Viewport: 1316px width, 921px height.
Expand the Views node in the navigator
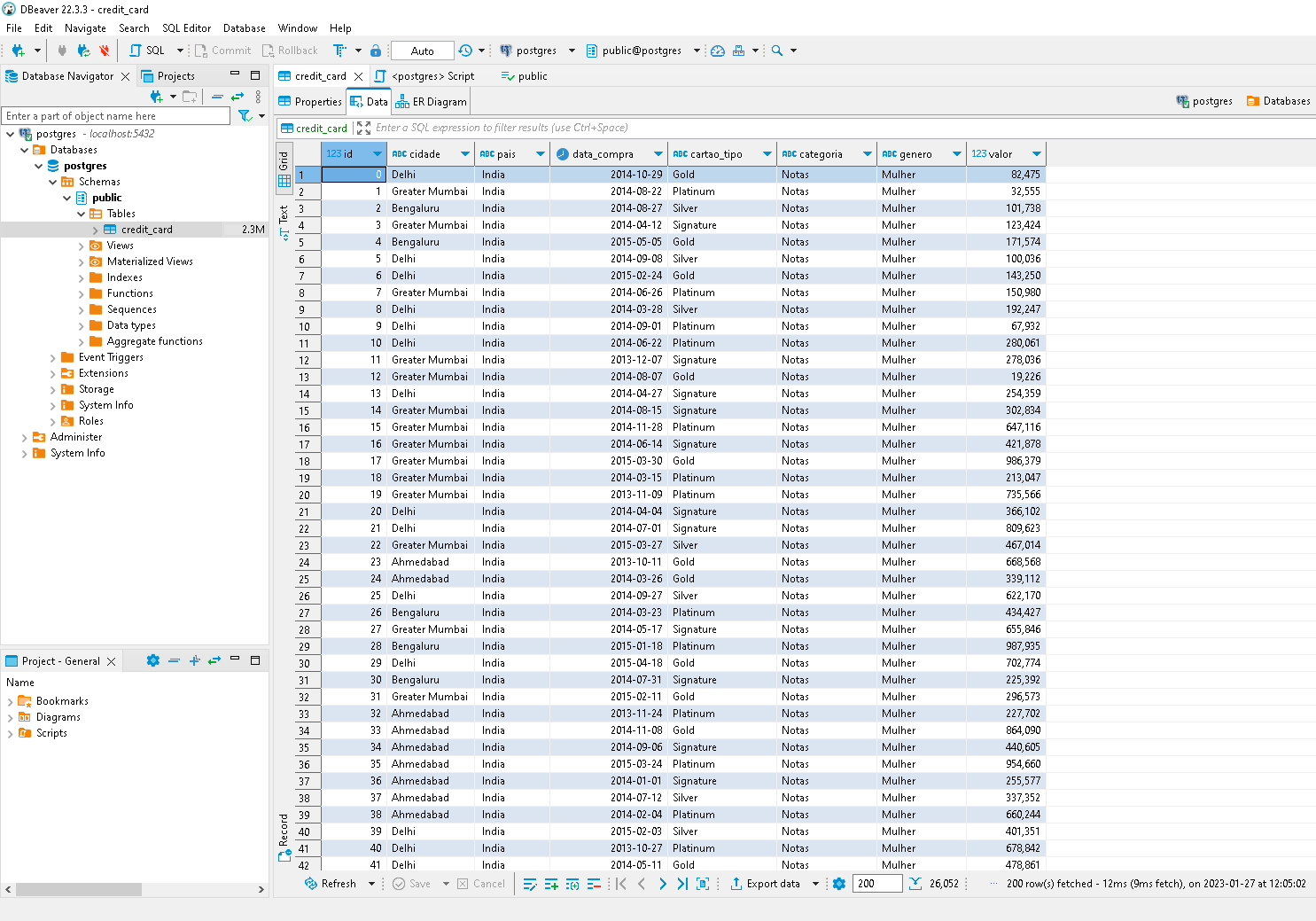click(x=82, y=245)
